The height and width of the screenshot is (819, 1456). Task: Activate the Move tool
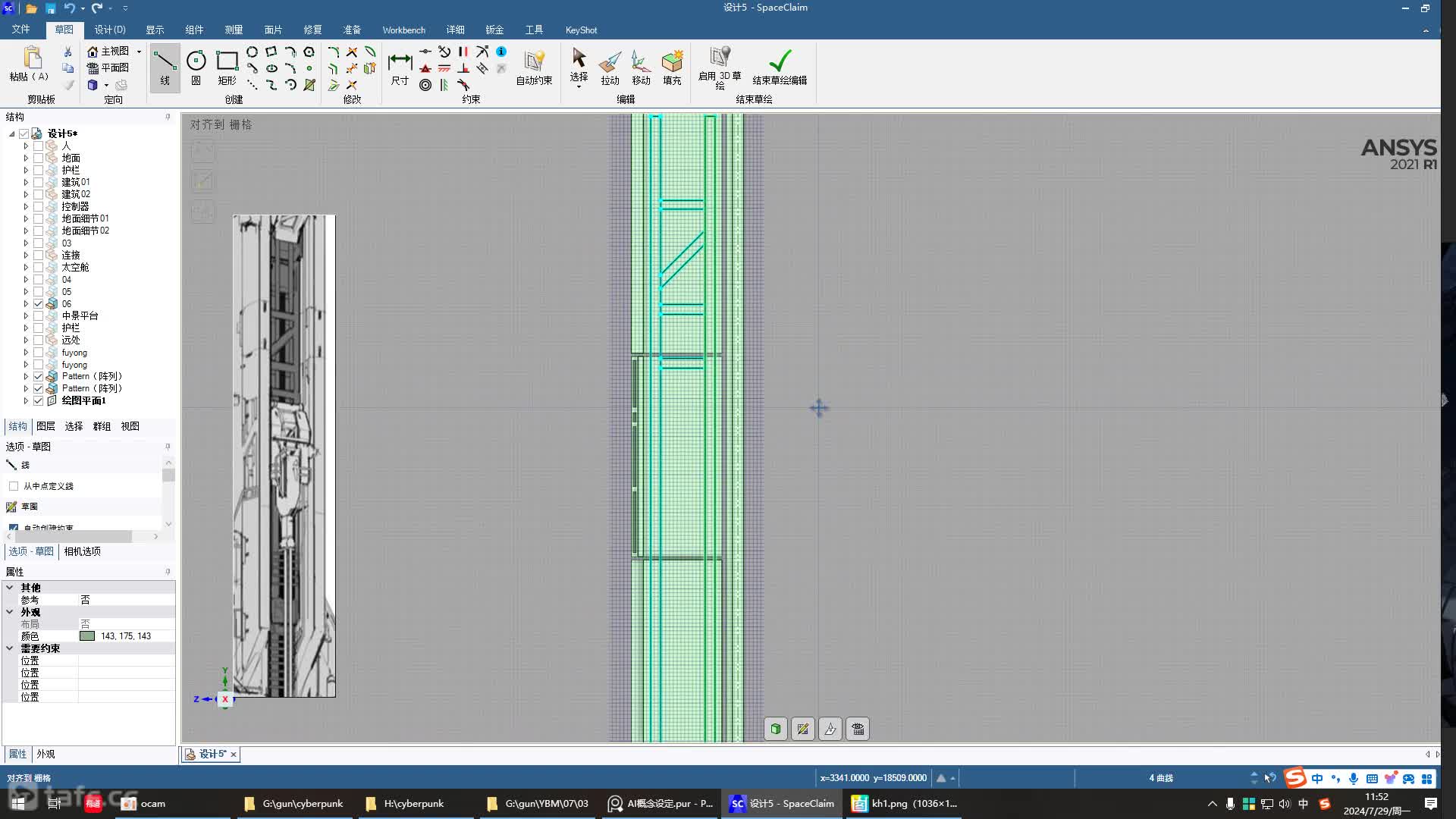641,67
